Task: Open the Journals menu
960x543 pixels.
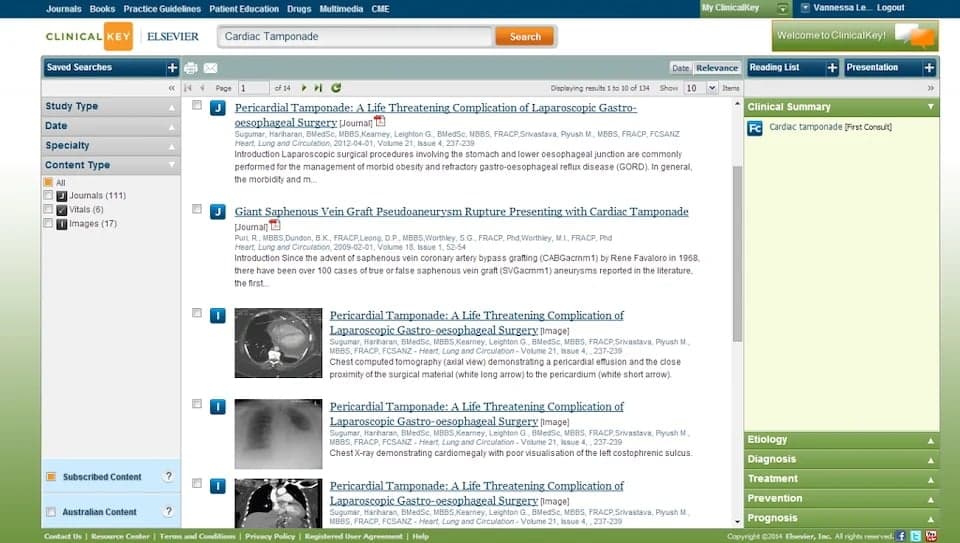Action: click(x=64, y=9)
